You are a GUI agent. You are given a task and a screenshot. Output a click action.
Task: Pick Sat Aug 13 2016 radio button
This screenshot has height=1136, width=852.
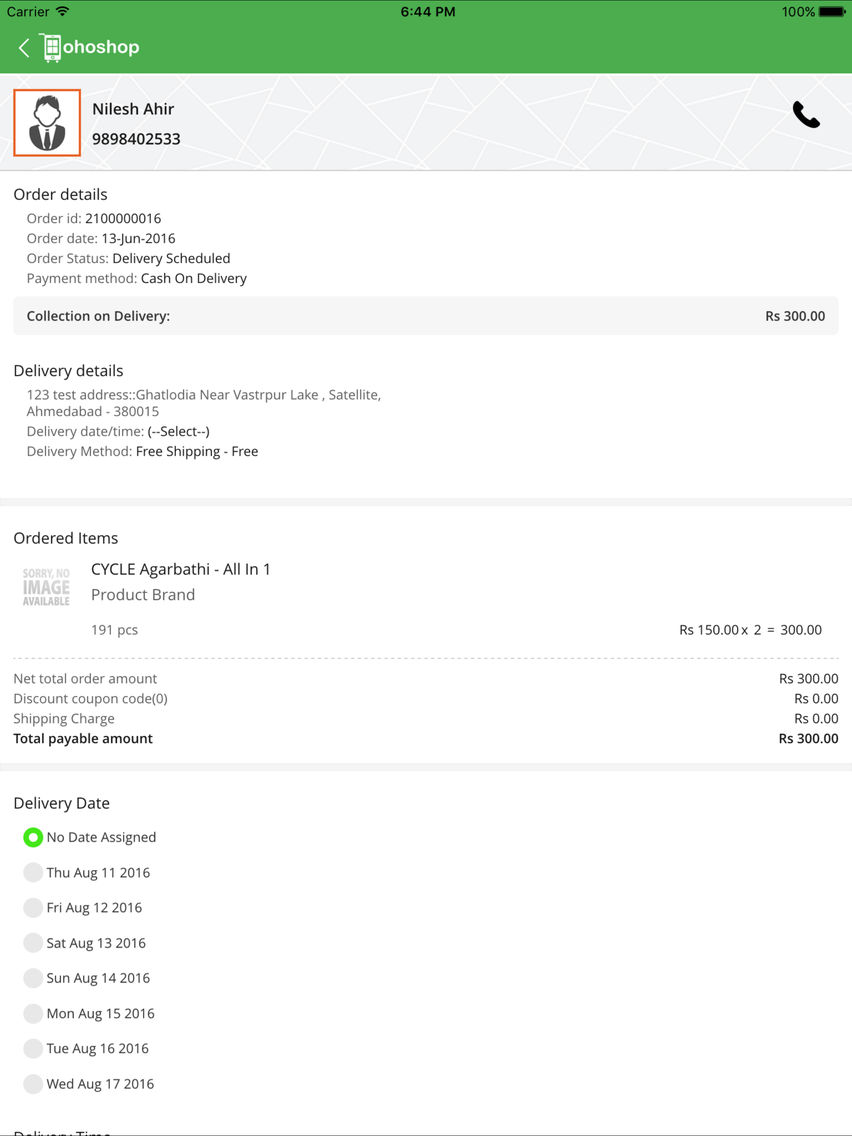[x=33, y=943]
